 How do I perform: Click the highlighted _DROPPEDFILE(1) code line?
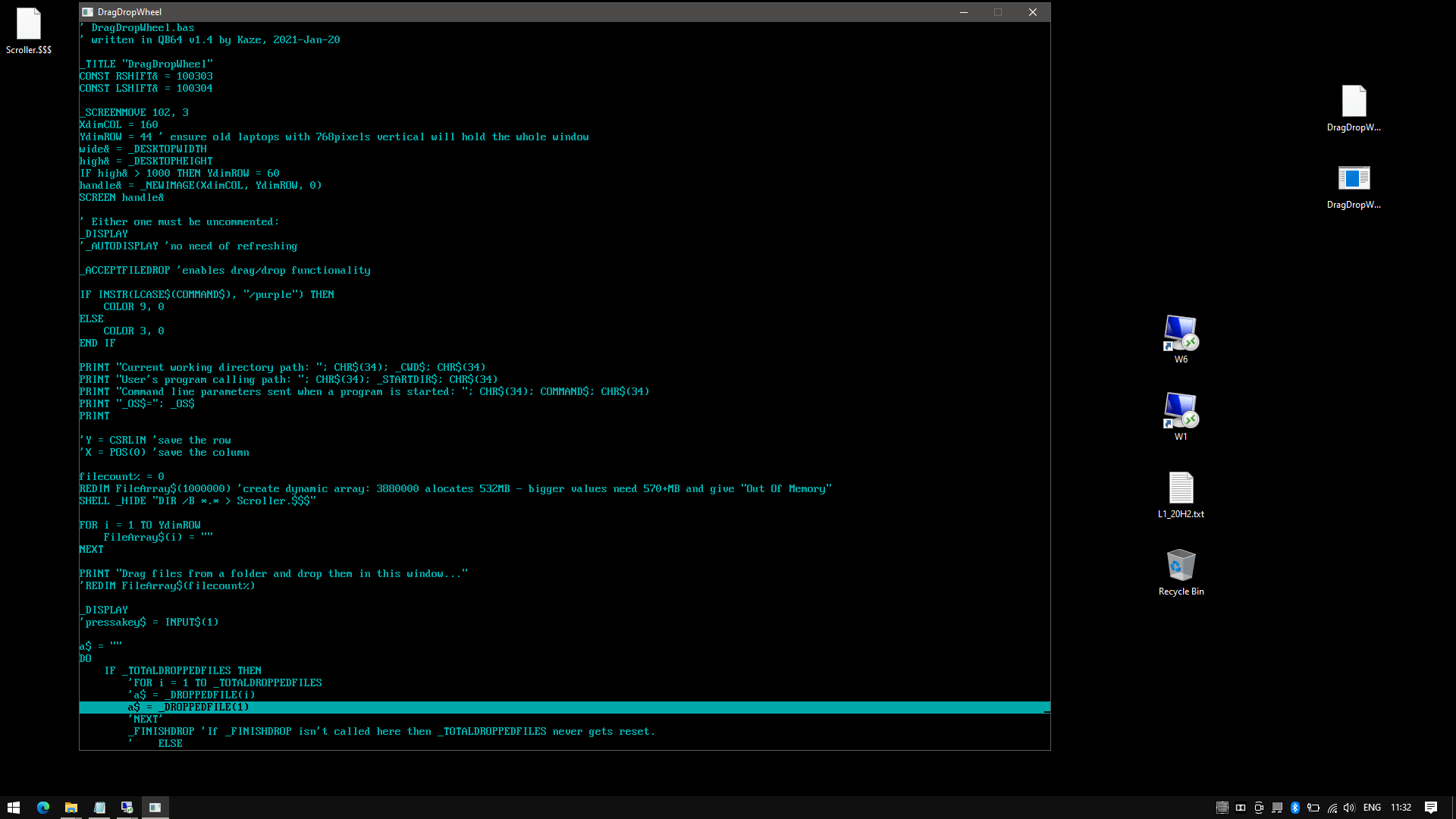(564, 708)
